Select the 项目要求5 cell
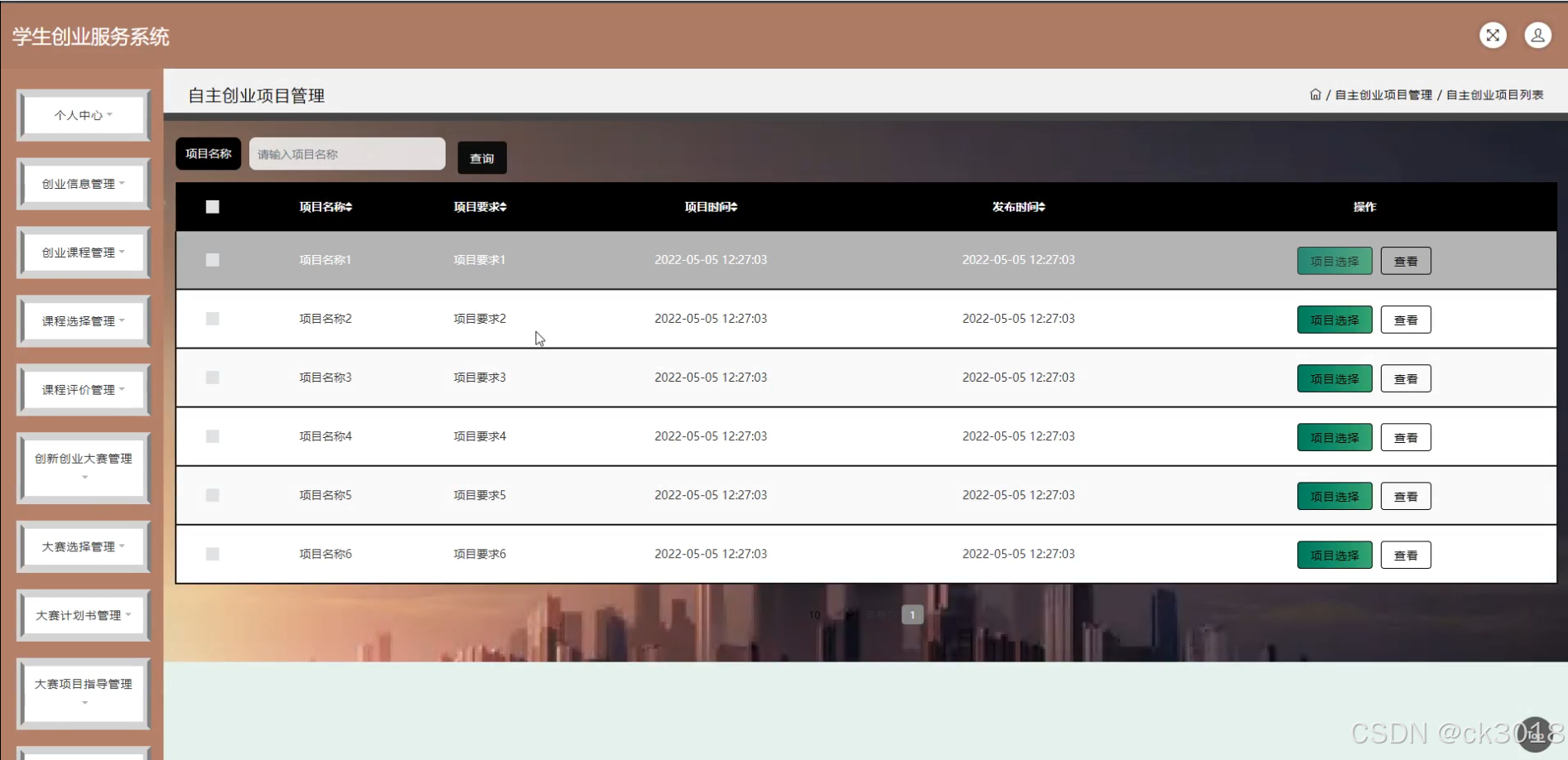The image size is (1568, 760). (480, 495)
